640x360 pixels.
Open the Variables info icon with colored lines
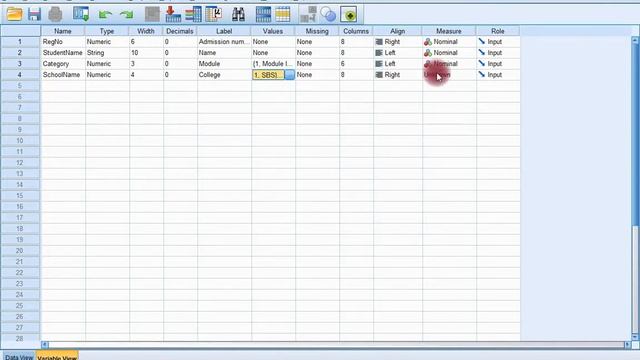tap(193, 15)
